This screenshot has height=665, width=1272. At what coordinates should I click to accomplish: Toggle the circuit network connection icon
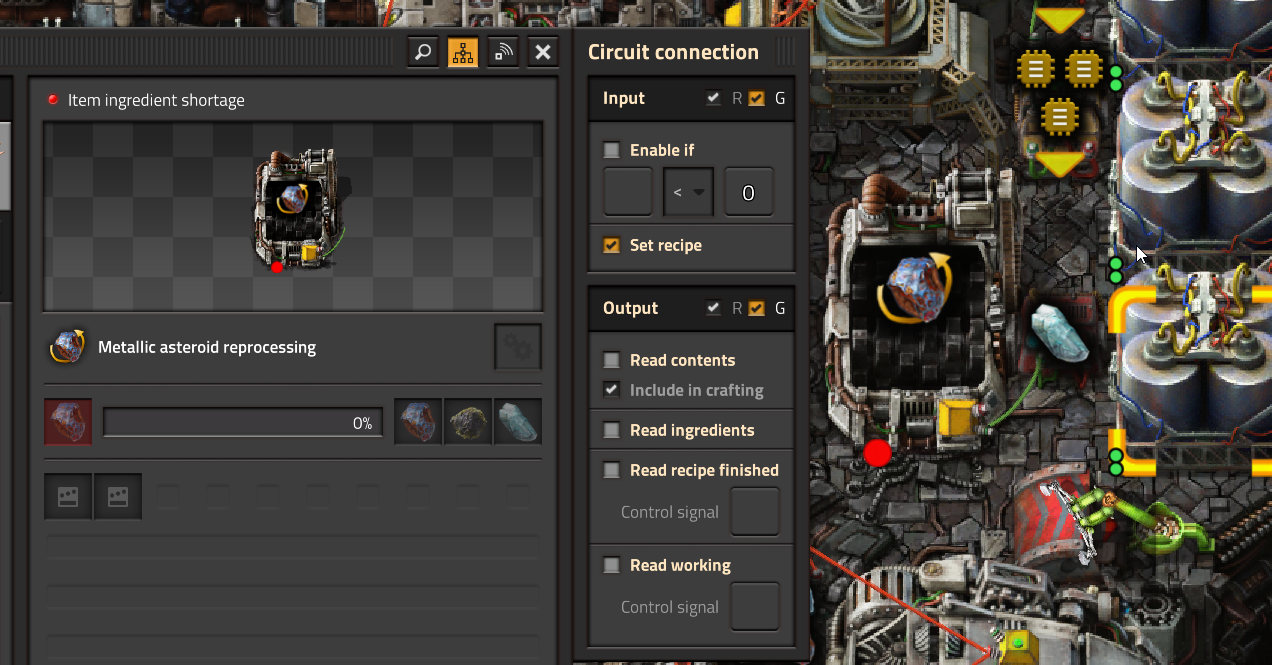point(463,52)
